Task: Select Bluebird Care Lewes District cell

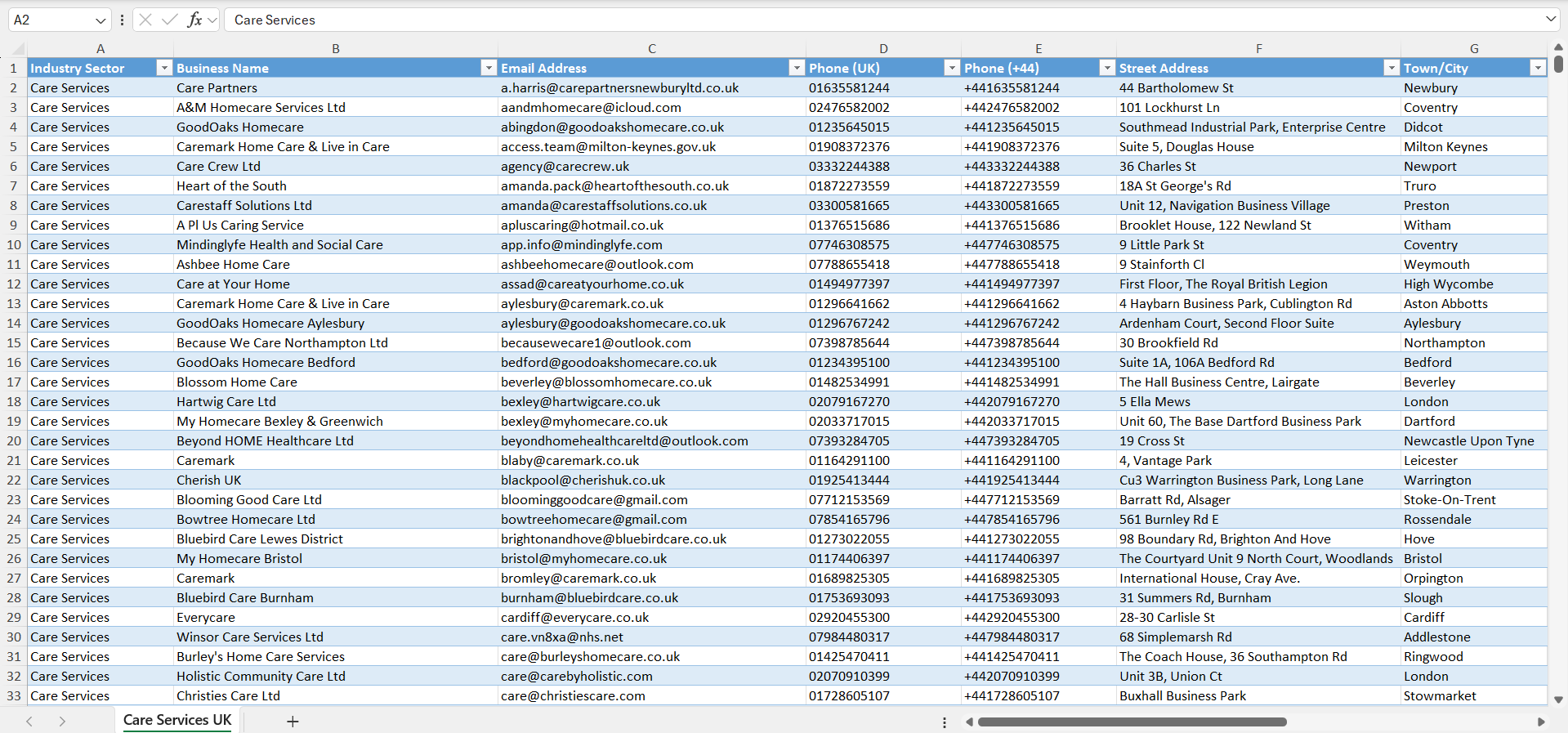Action: (335, 539)
